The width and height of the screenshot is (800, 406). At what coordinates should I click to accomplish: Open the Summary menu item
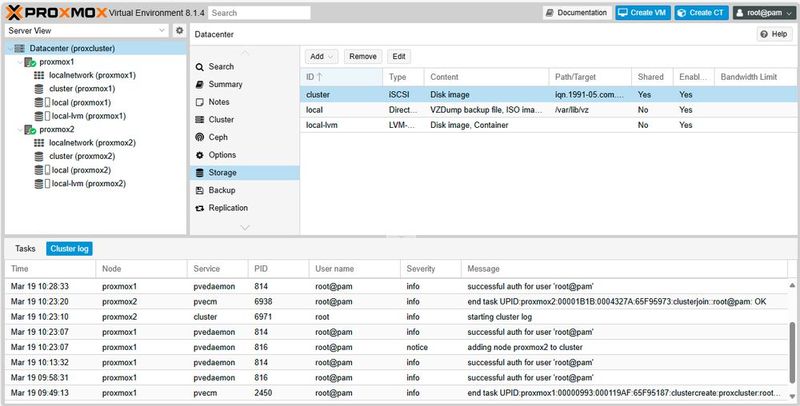(244, 84)
